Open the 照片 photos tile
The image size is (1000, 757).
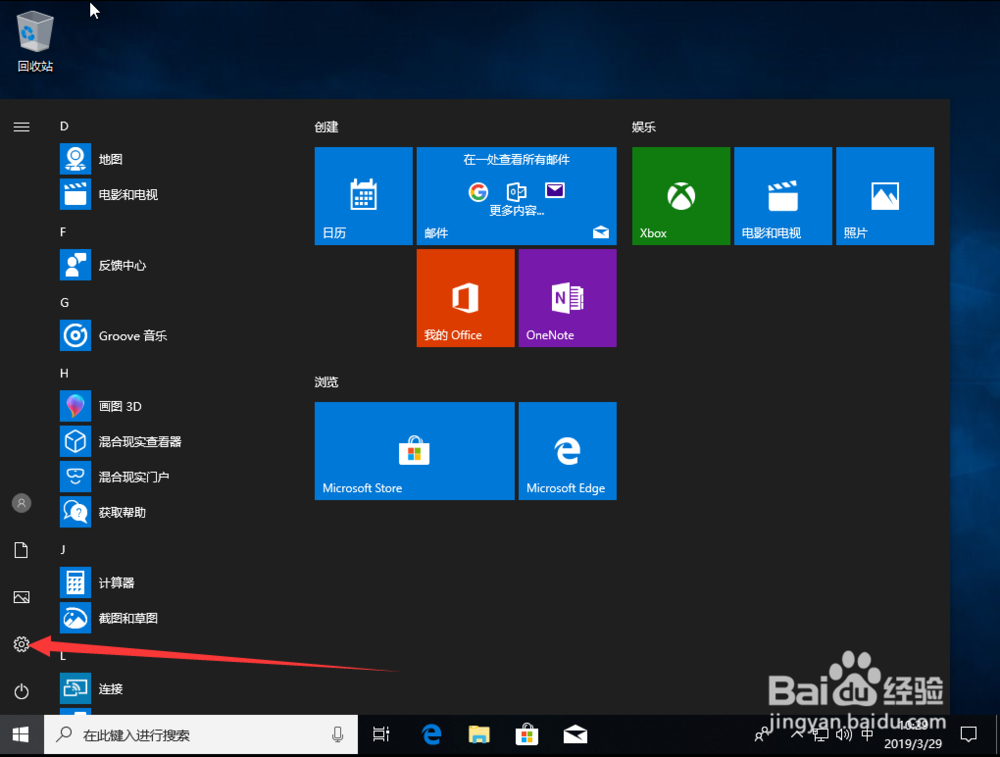[885, 196]
